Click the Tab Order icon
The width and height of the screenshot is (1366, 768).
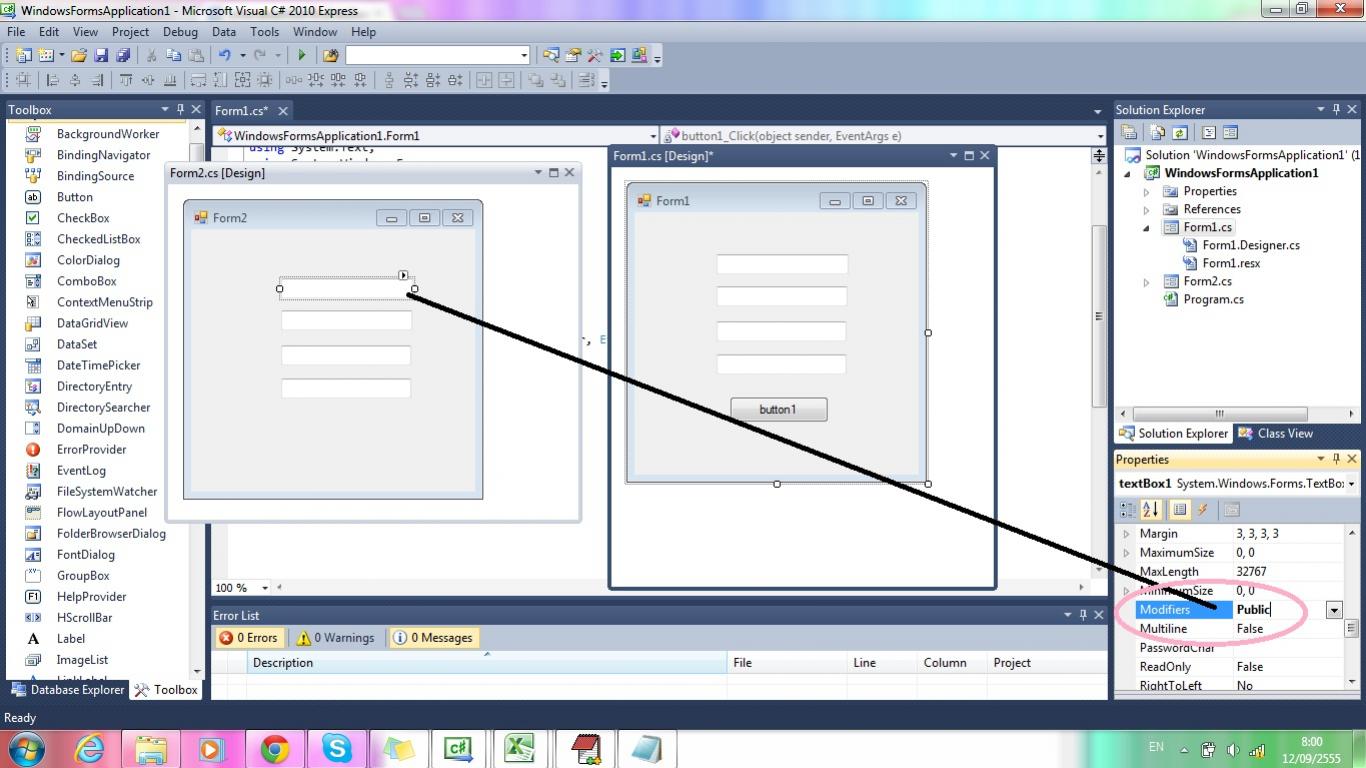586,80
